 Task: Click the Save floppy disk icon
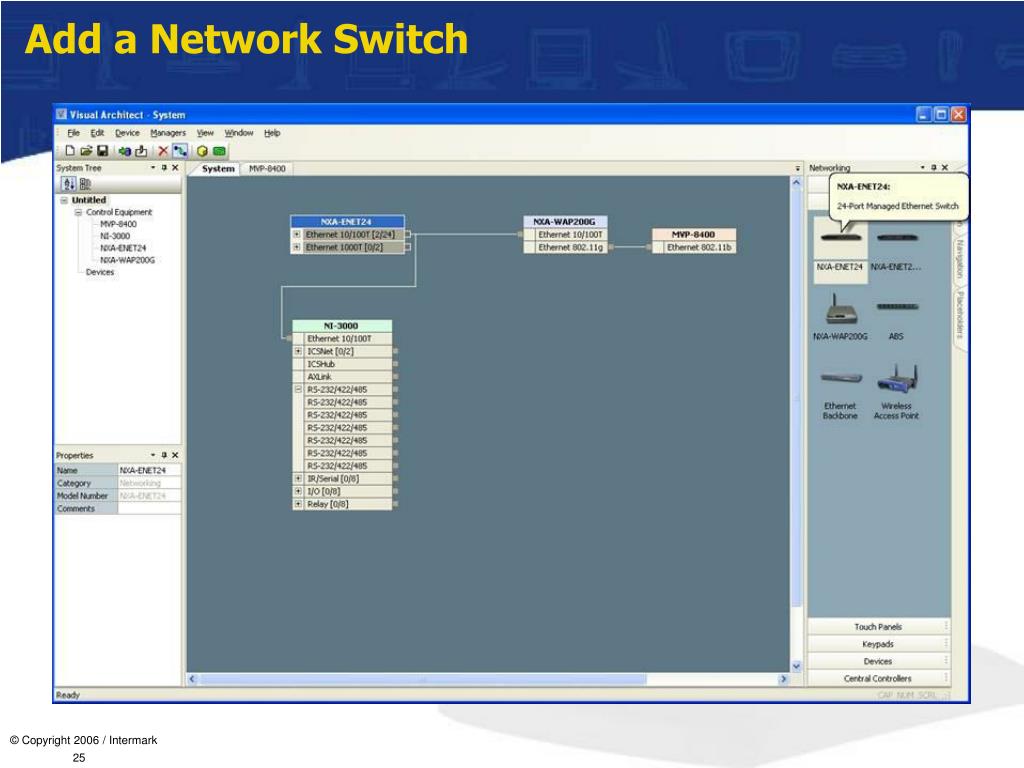[103, 151]
